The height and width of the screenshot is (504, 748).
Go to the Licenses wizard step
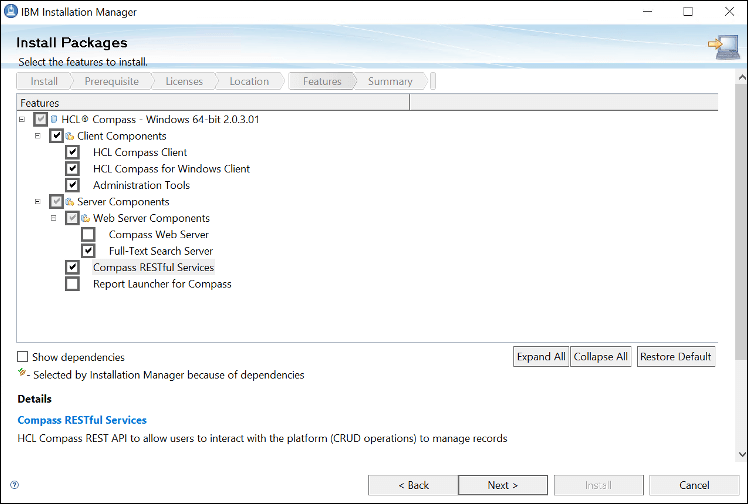(184, 81)
